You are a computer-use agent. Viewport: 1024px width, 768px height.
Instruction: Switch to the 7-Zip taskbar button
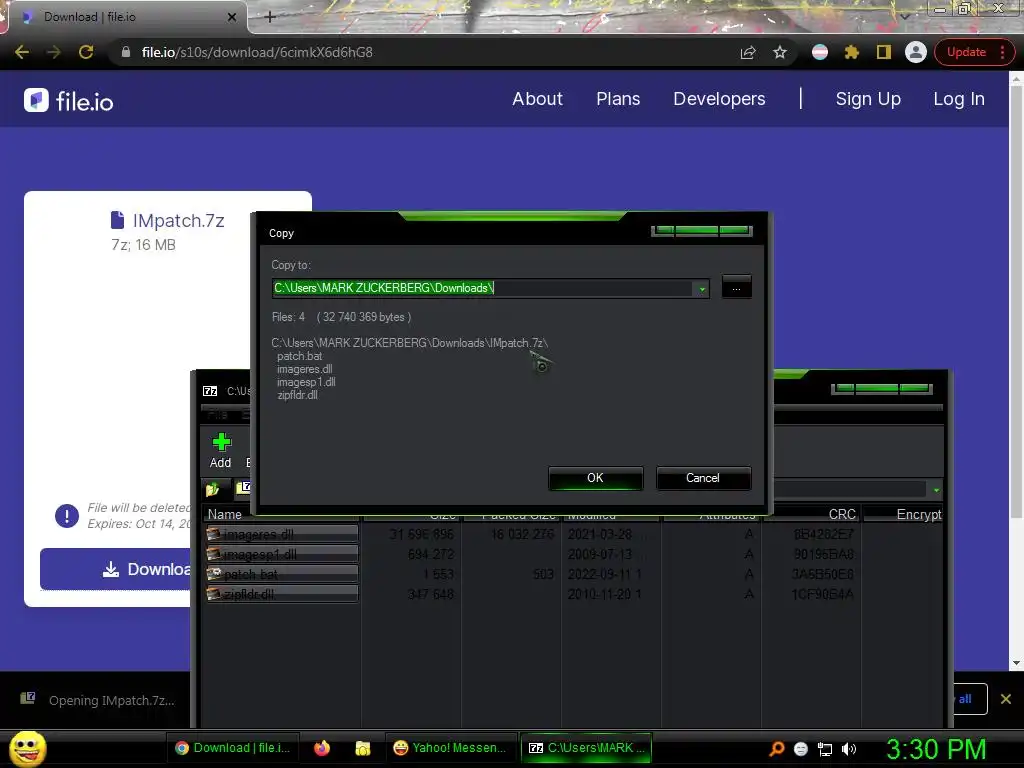click(586, 748)
